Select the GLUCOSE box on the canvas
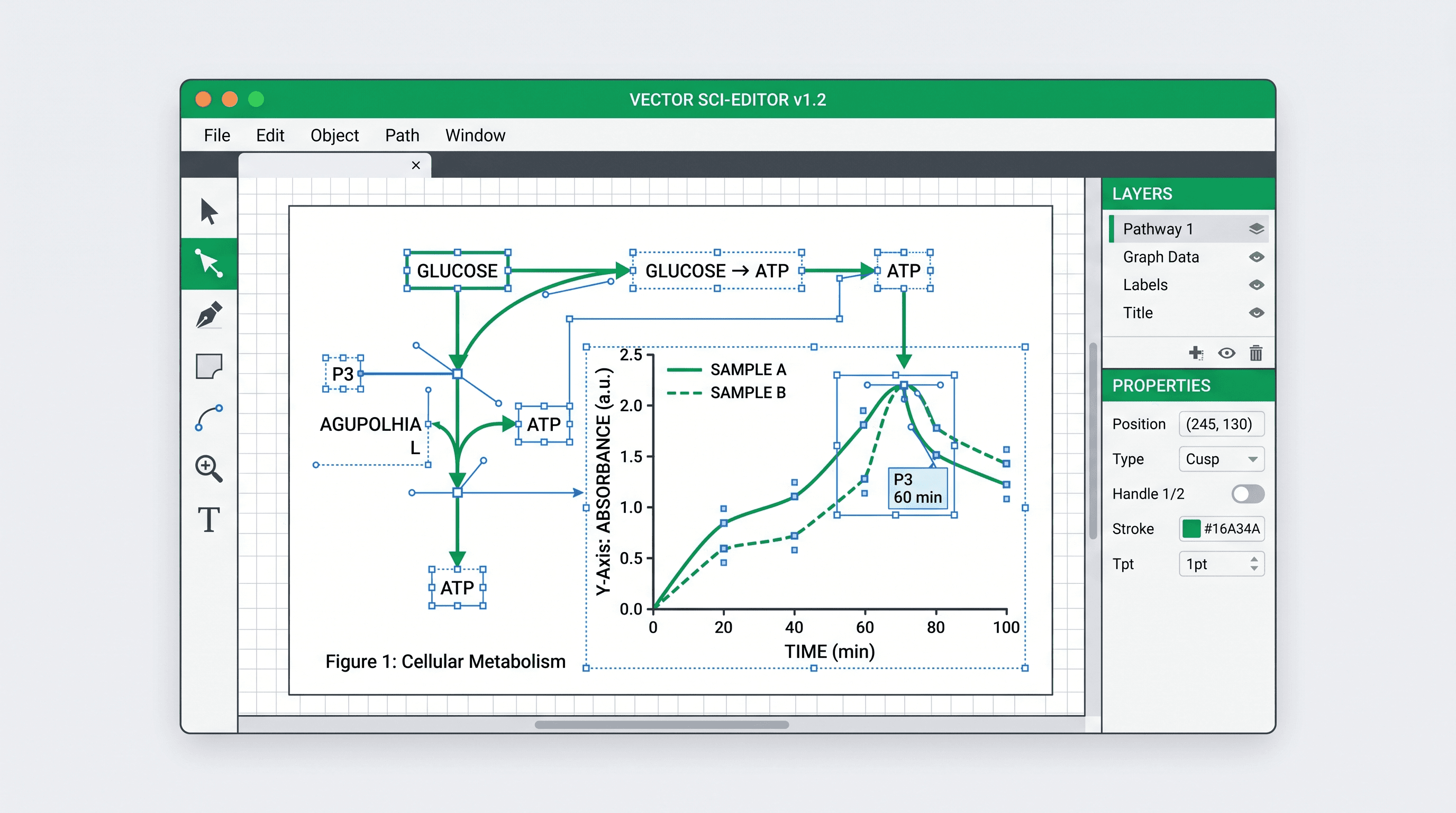This screenshot has width=1456, height=813. pos(457,271)
